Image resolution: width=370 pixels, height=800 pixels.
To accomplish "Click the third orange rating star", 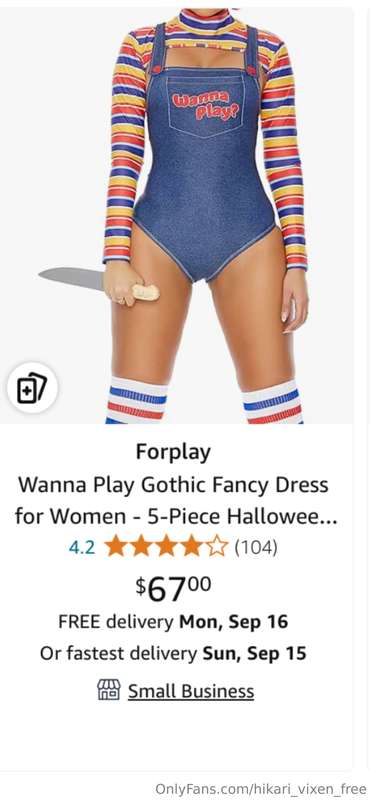I will point(166,547).
